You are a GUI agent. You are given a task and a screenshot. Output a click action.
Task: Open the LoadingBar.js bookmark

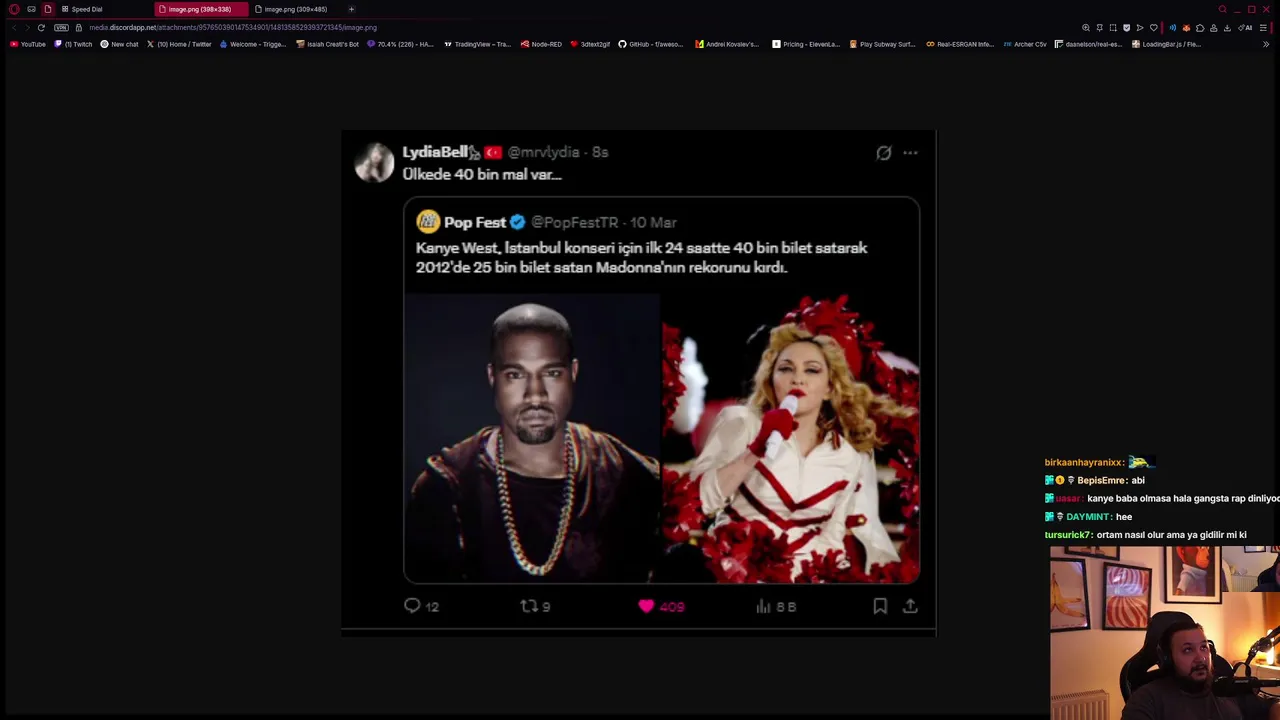[1166, 44]
